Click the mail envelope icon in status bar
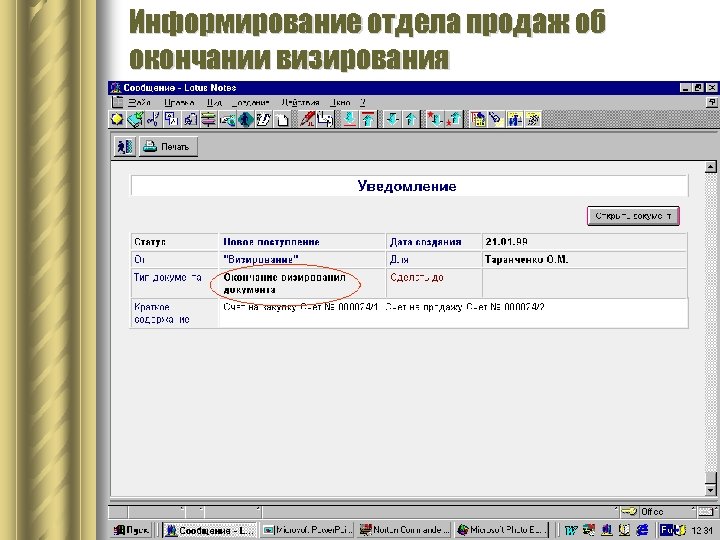Viewport: 720px width, 540px height. [706, 512]
